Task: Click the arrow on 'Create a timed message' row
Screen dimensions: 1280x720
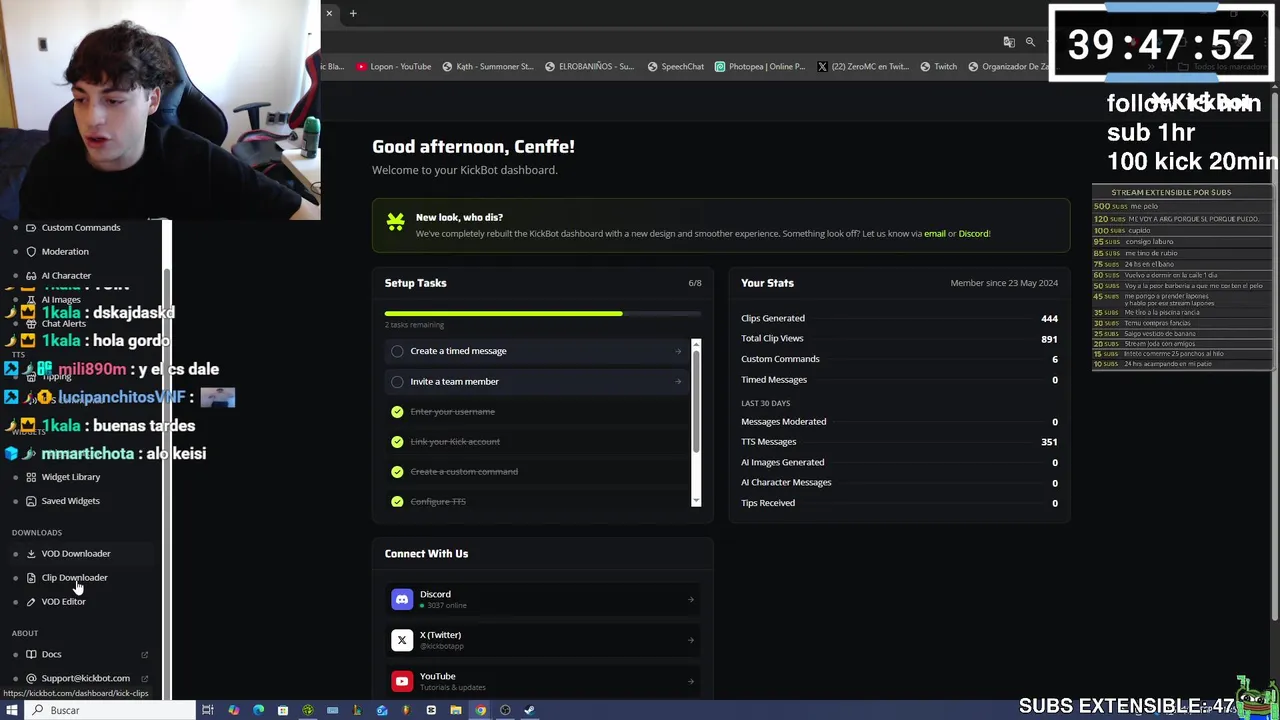Action: [x=678, y=351]
